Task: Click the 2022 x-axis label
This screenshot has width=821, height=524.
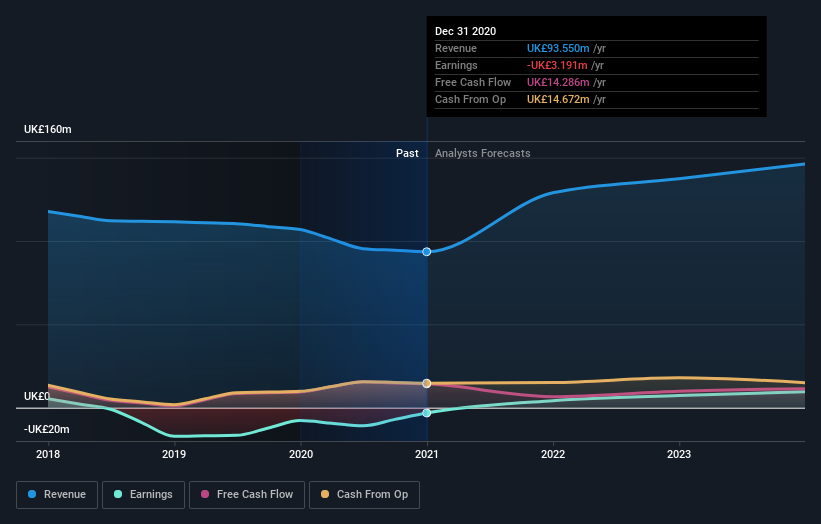Action: point(553,454)
